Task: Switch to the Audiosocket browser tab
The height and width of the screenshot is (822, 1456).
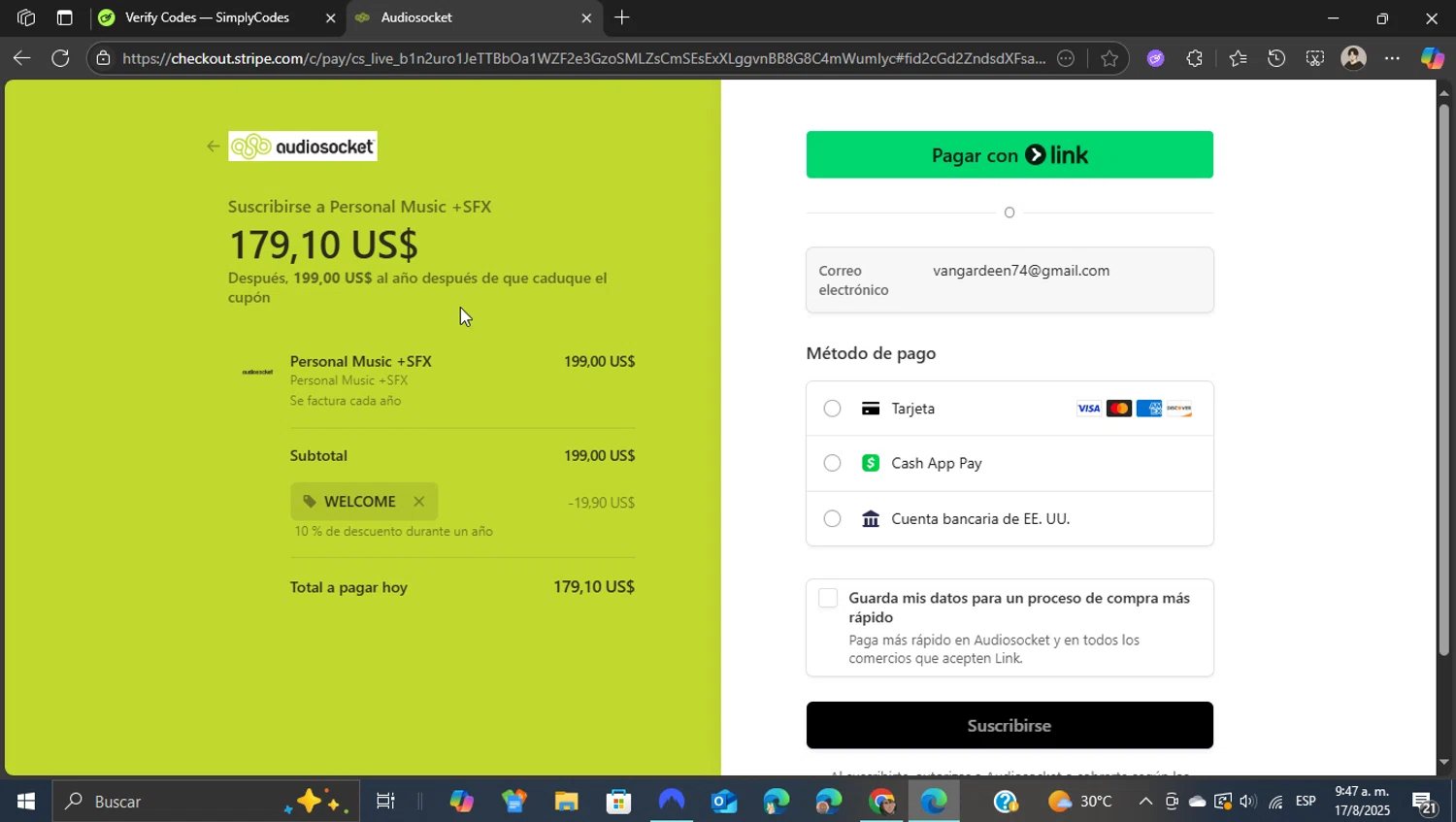Action: 474,17
